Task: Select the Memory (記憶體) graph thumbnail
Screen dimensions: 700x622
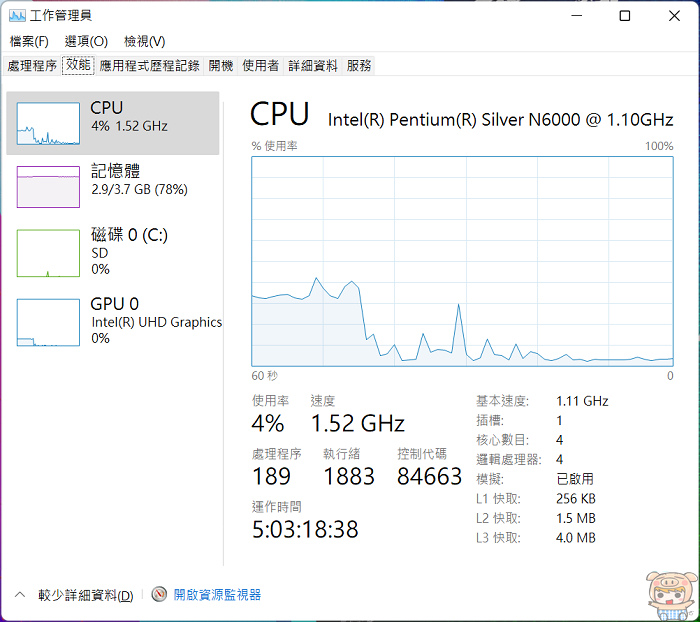Action: [48, 186]
